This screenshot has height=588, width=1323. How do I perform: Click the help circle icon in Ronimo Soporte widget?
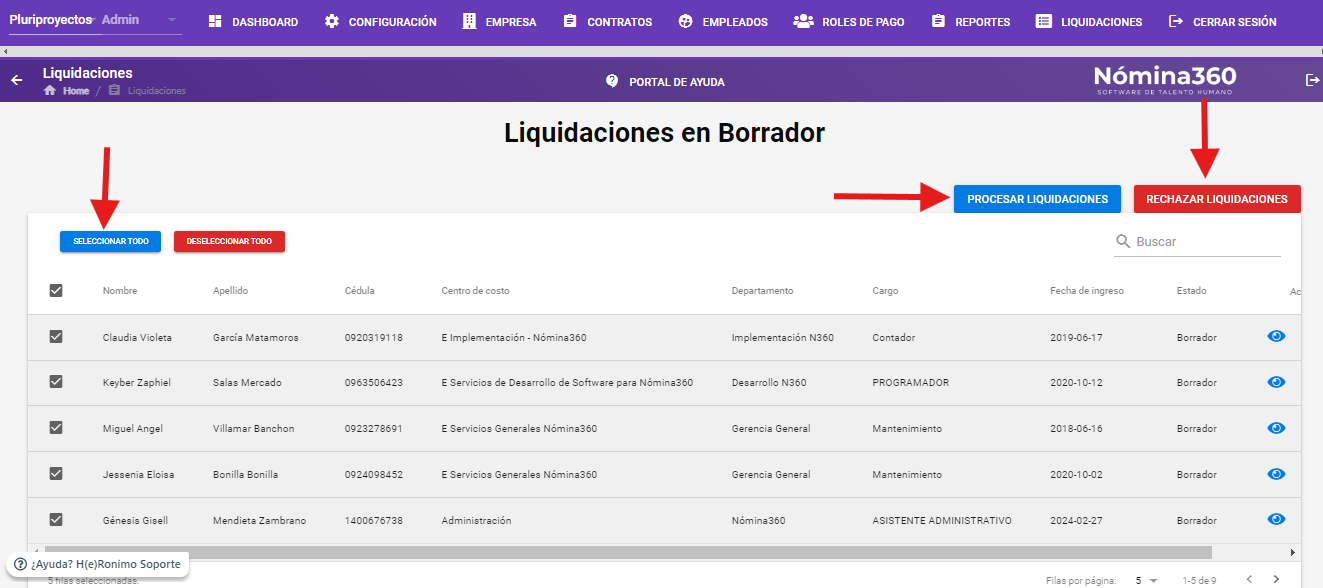pyautogui.click(x=20, y=564)
